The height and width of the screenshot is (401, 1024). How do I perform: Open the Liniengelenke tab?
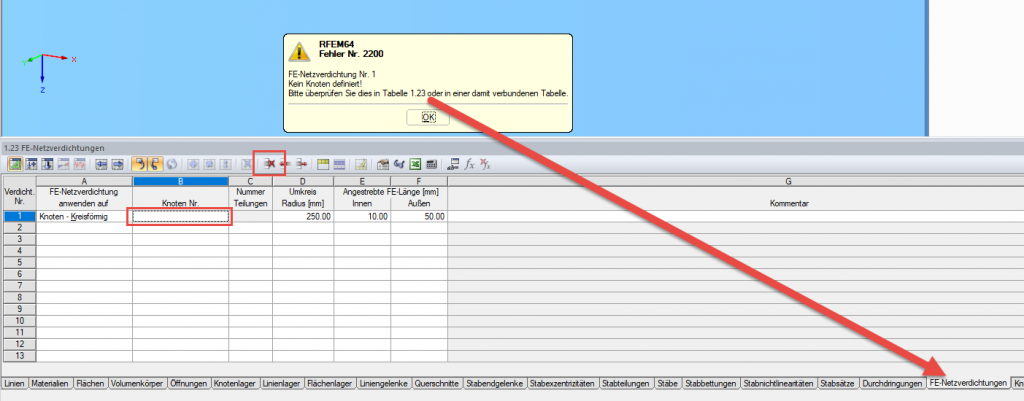383,383
